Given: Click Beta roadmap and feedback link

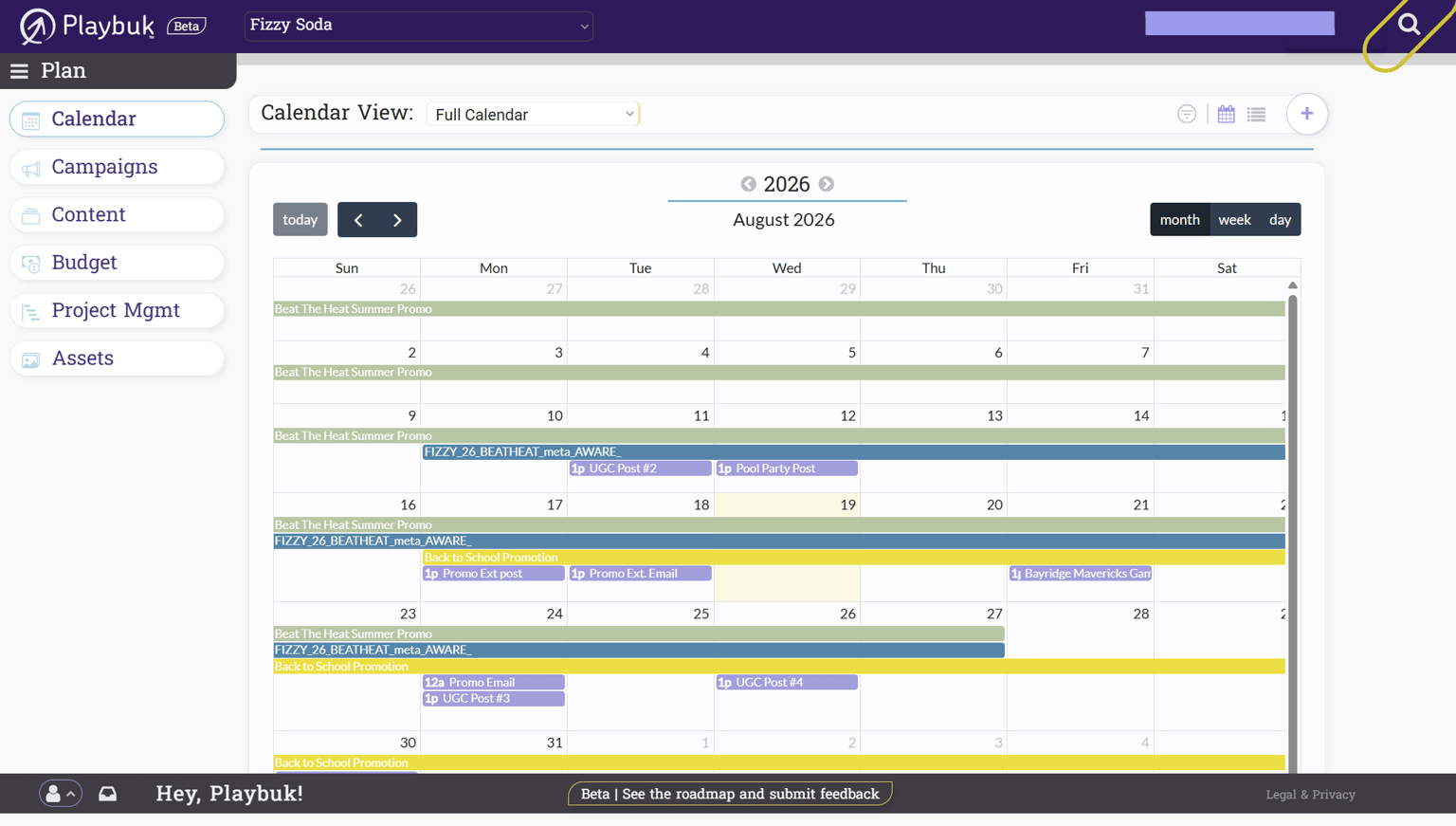Looking at the screenshot, I should click(x=730, y=794).
